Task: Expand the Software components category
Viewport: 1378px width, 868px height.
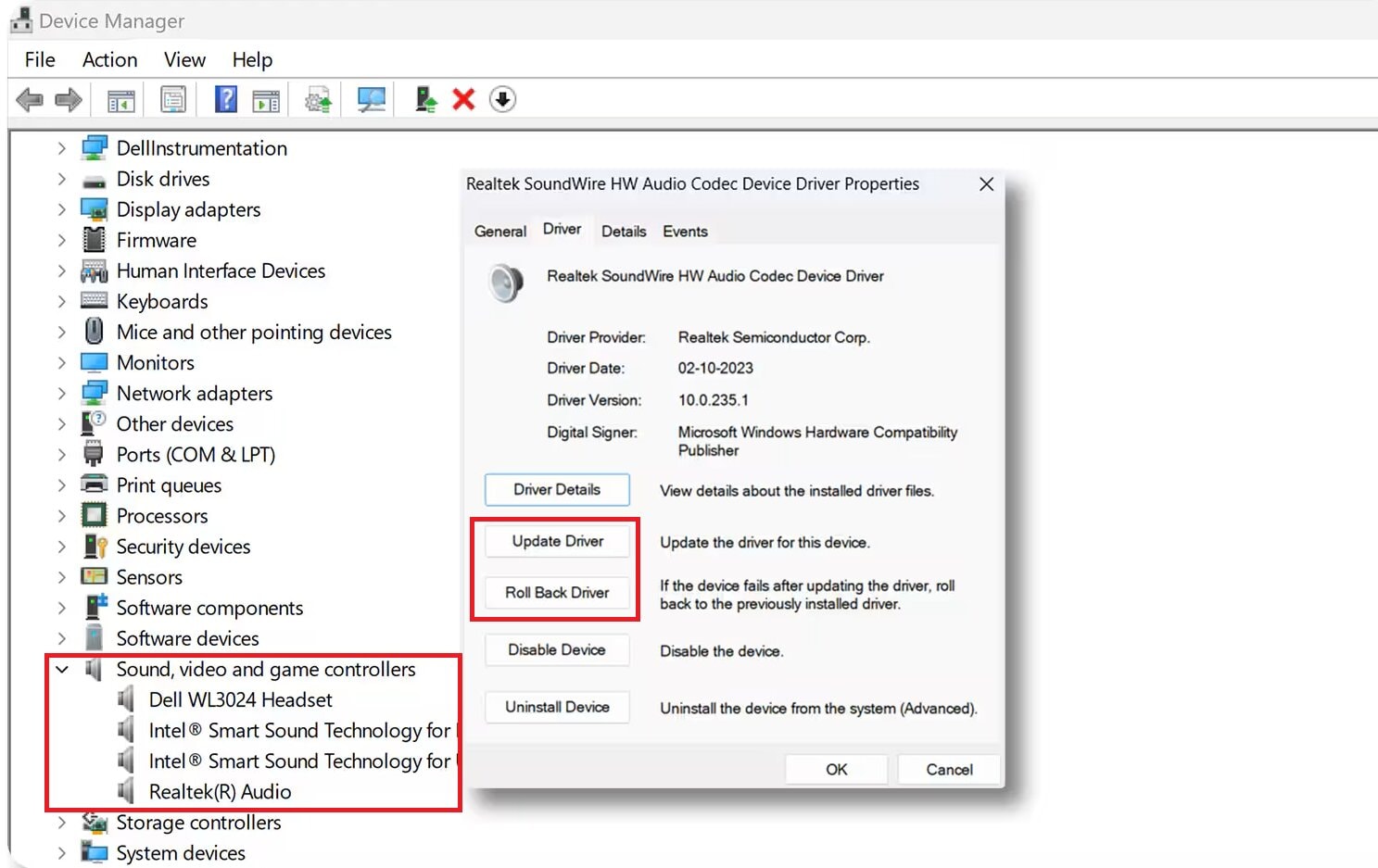Action: tap(61, 608)
